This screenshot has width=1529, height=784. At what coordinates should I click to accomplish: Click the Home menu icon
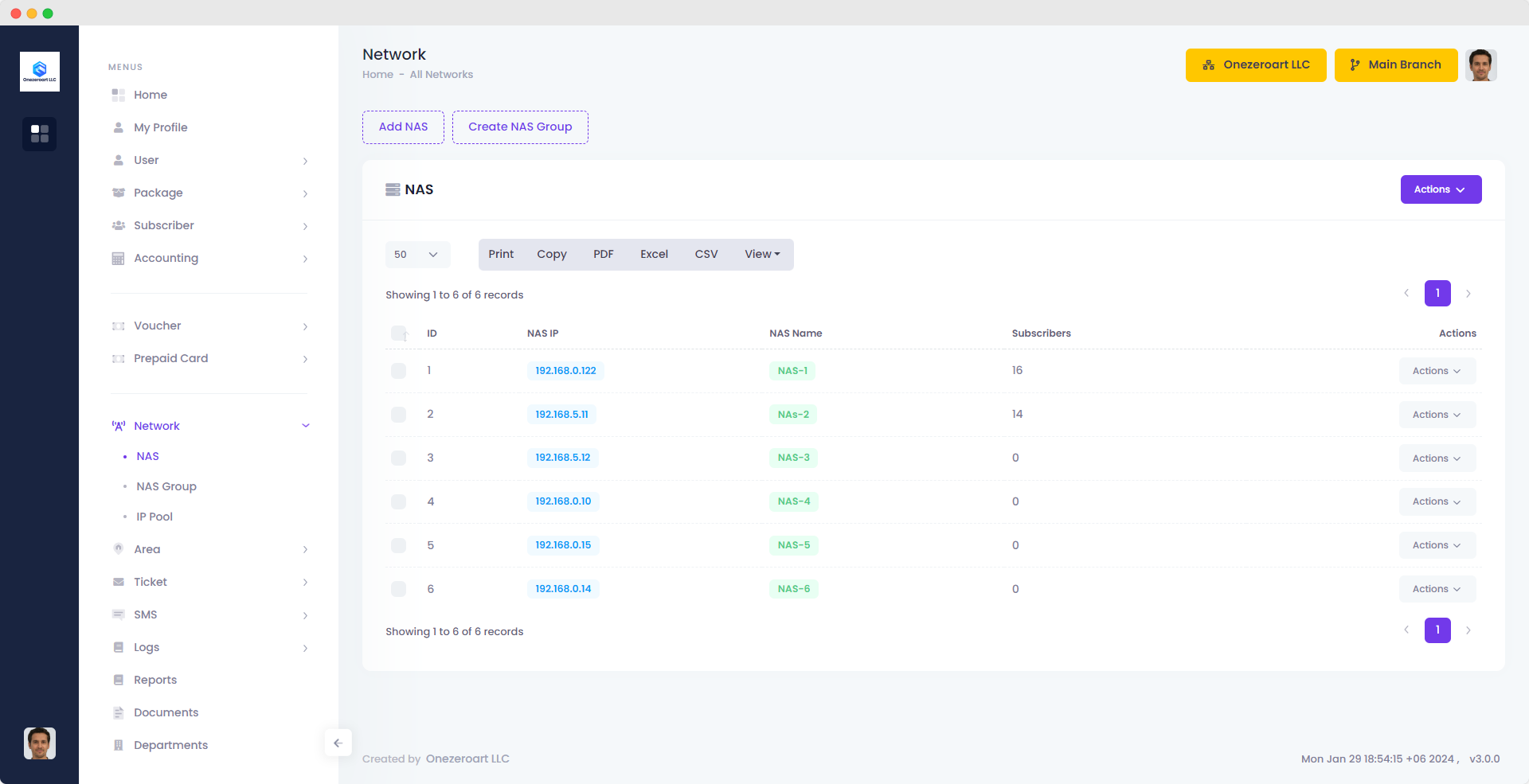[119, 95]
